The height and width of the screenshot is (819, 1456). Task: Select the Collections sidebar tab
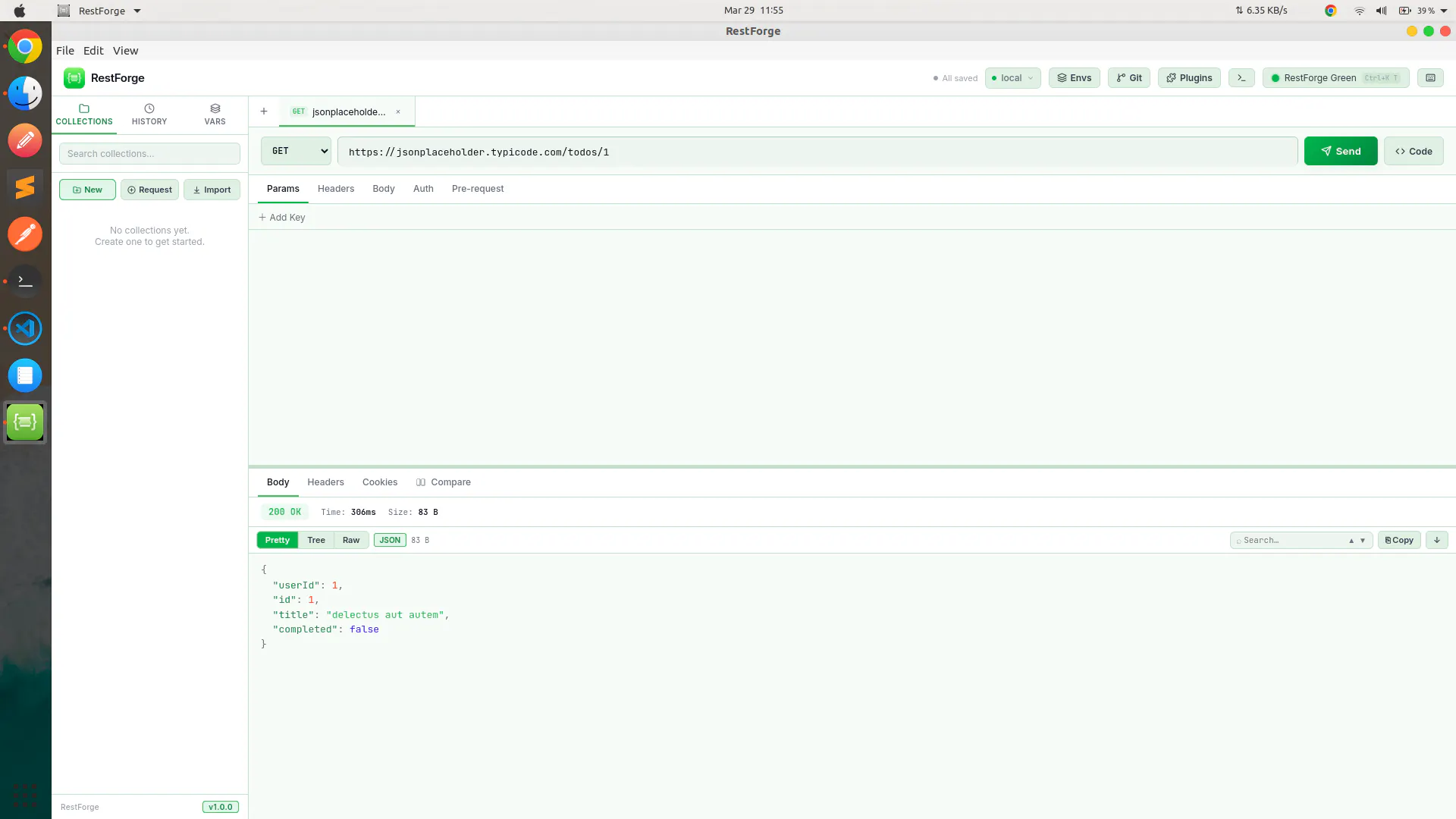click(x=84, y=115)
